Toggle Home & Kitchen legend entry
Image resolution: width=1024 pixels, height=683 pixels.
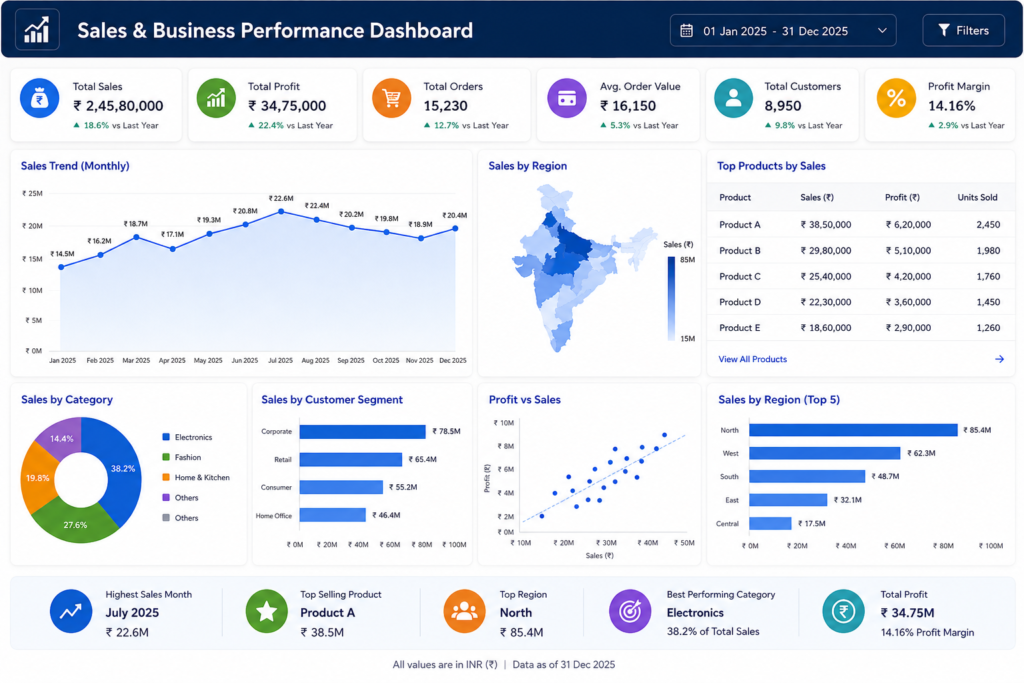coord(196,477)
